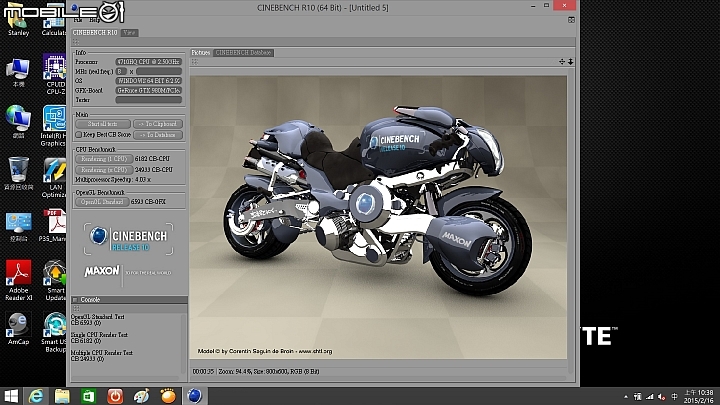Click the Tester name field
Screen dimensions: 720x405
click(148, 100)
